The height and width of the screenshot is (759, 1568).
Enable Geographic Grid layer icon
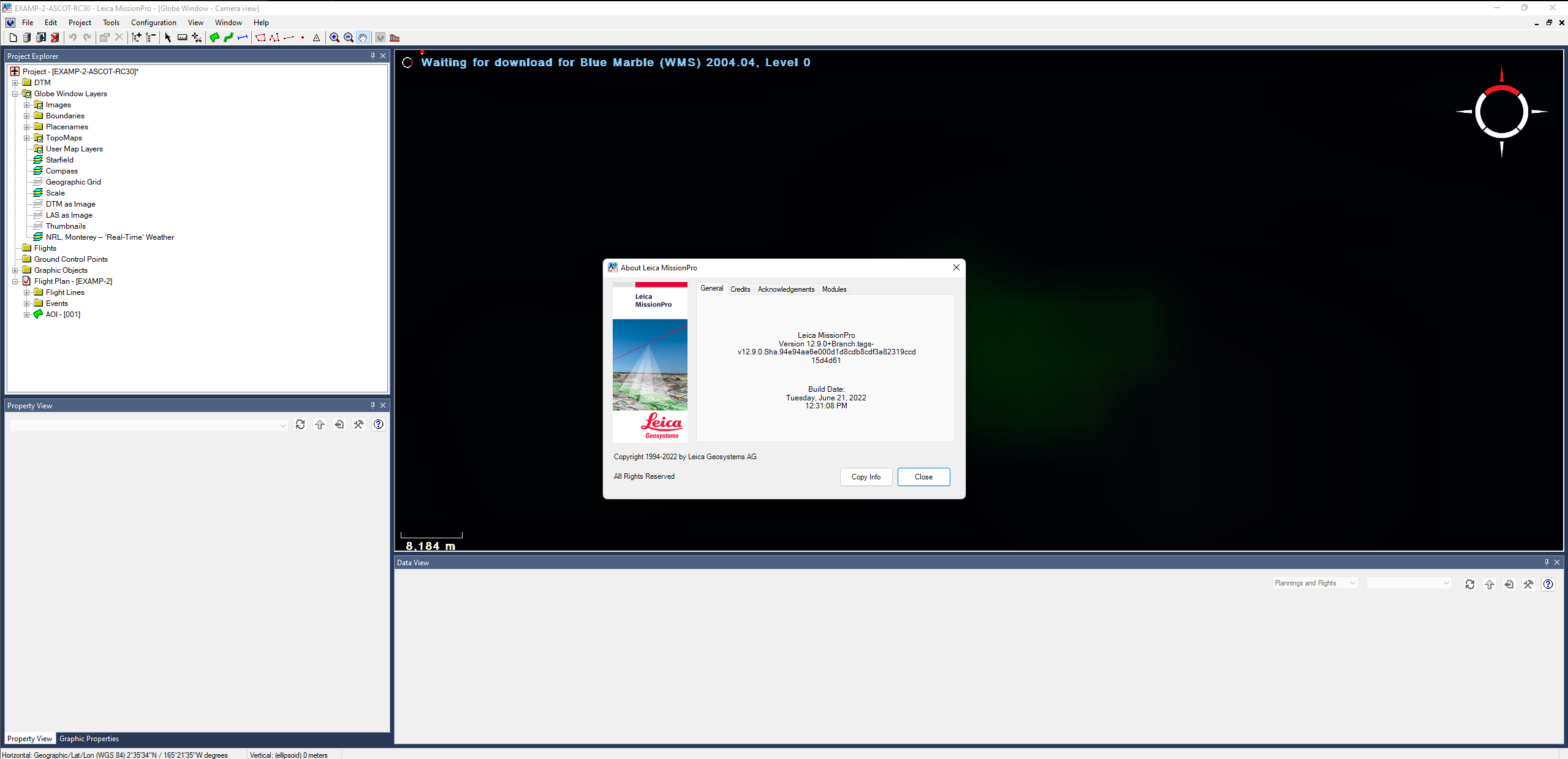pyautogui.click(x=38, y=182)
